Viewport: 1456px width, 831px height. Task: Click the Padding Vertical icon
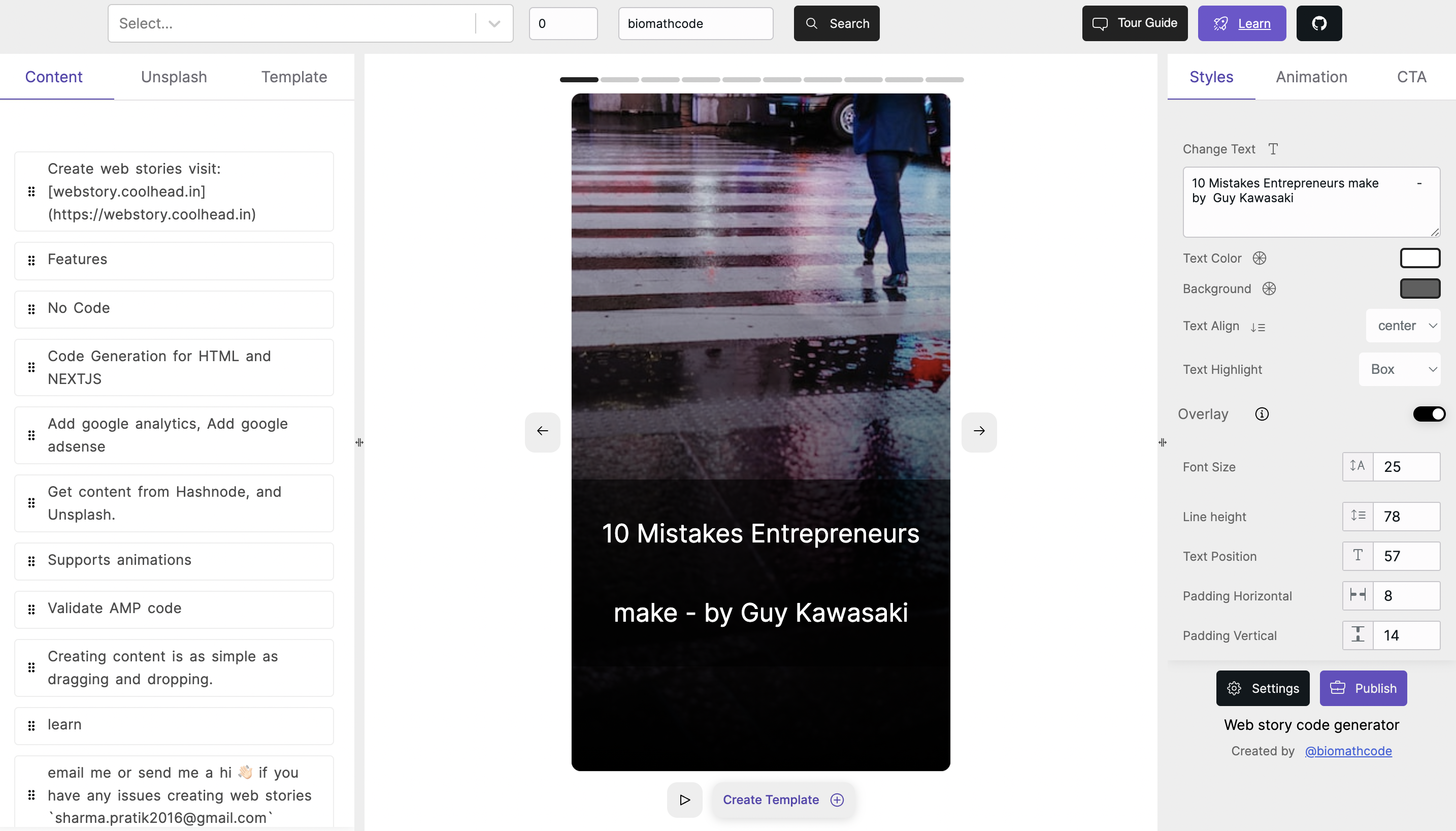[x=1358, y=634]
